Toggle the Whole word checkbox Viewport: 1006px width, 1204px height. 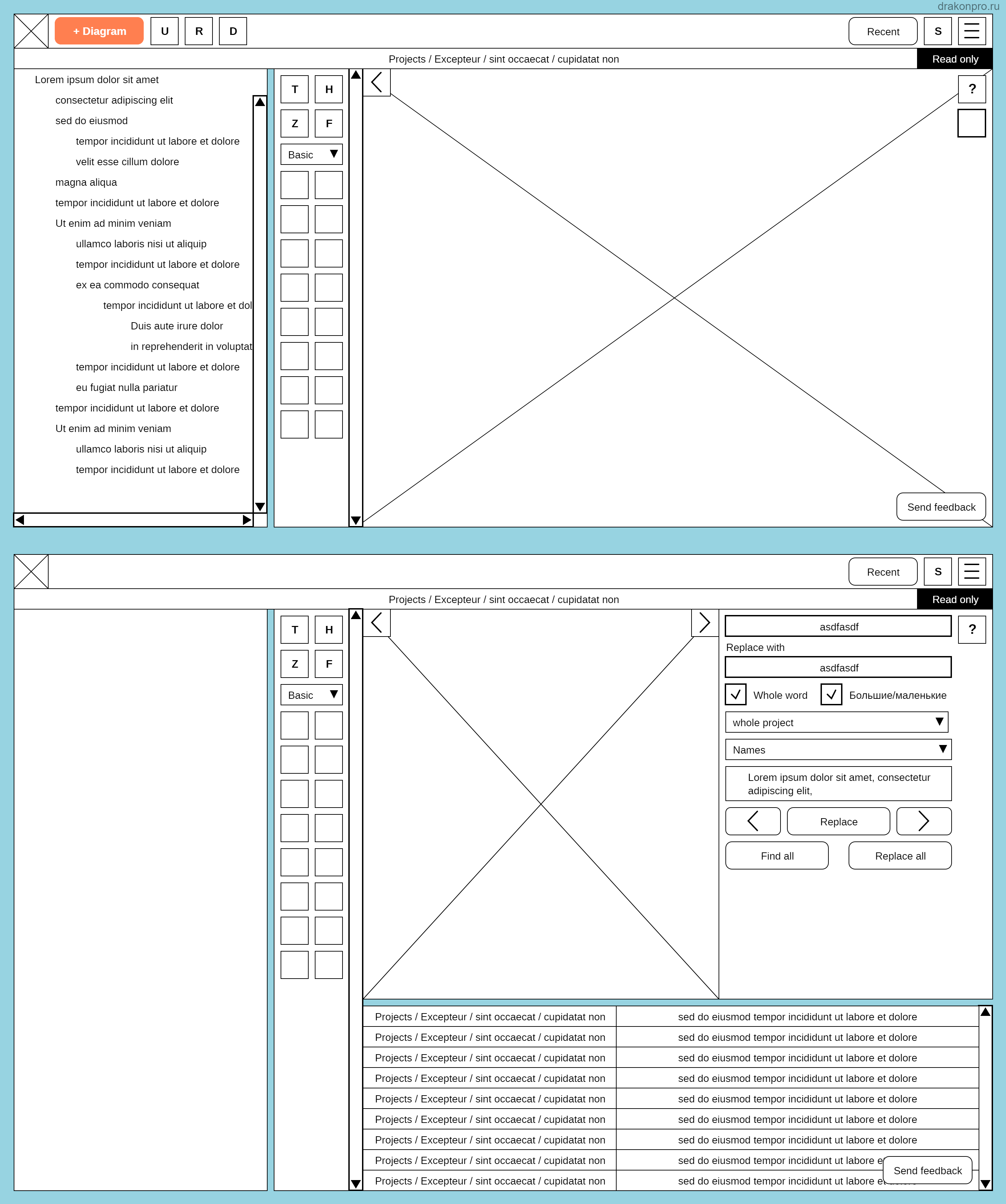(735, 694)
